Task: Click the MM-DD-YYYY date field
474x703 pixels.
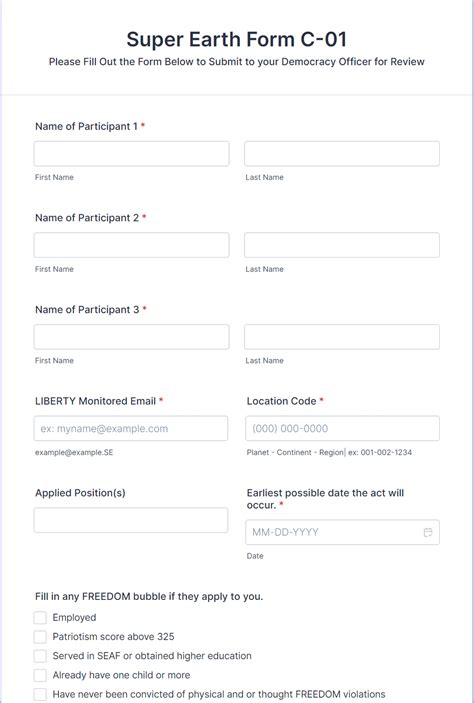Action: tap(342, 532)
